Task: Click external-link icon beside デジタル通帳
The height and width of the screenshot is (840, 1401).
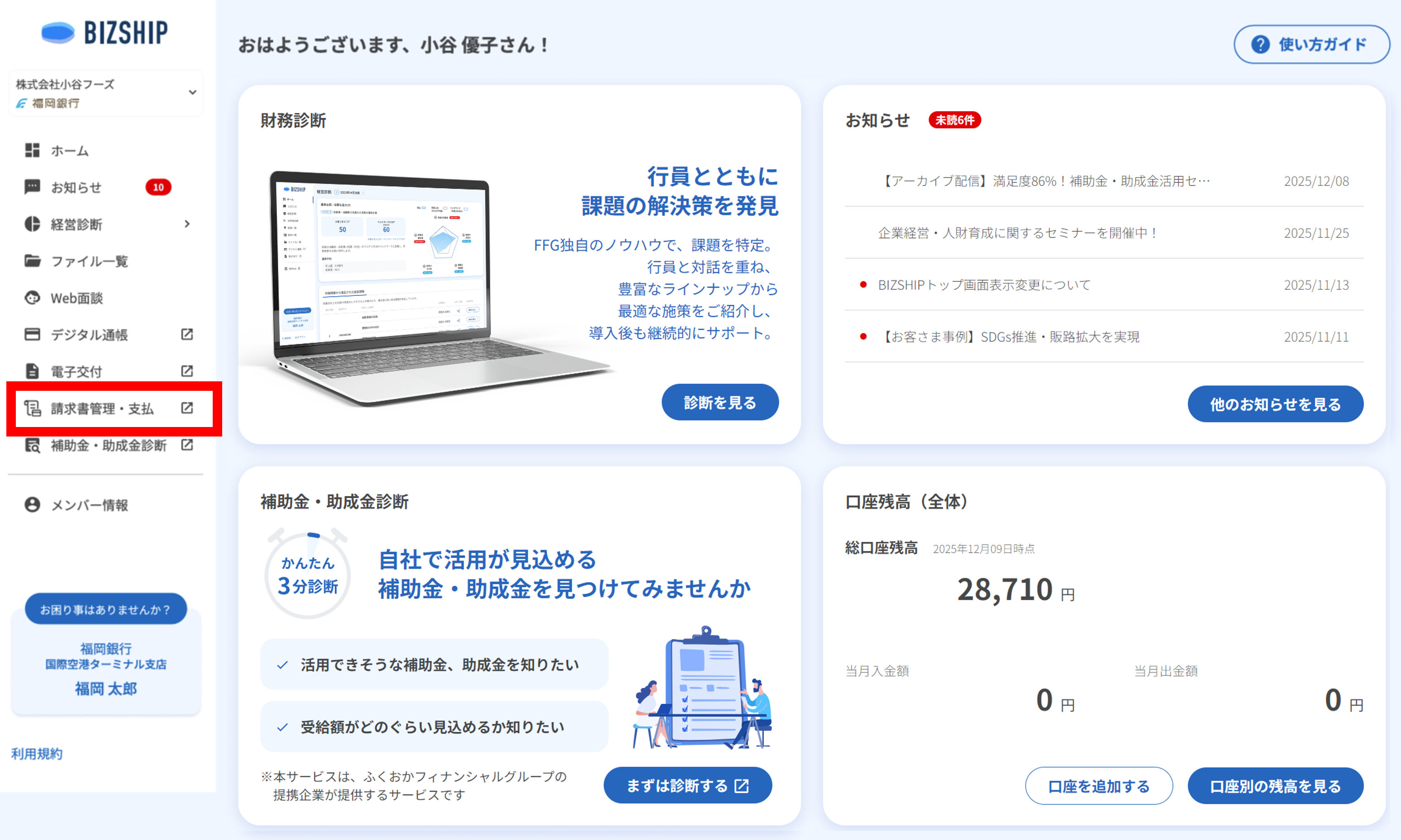Action: 187,335
